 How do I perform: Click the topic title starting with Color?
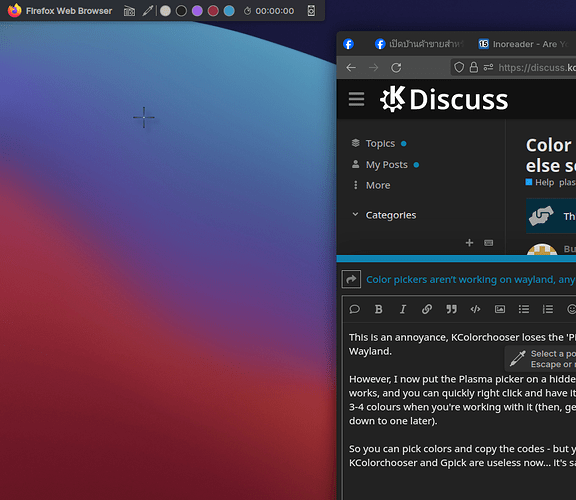(550, 155)
